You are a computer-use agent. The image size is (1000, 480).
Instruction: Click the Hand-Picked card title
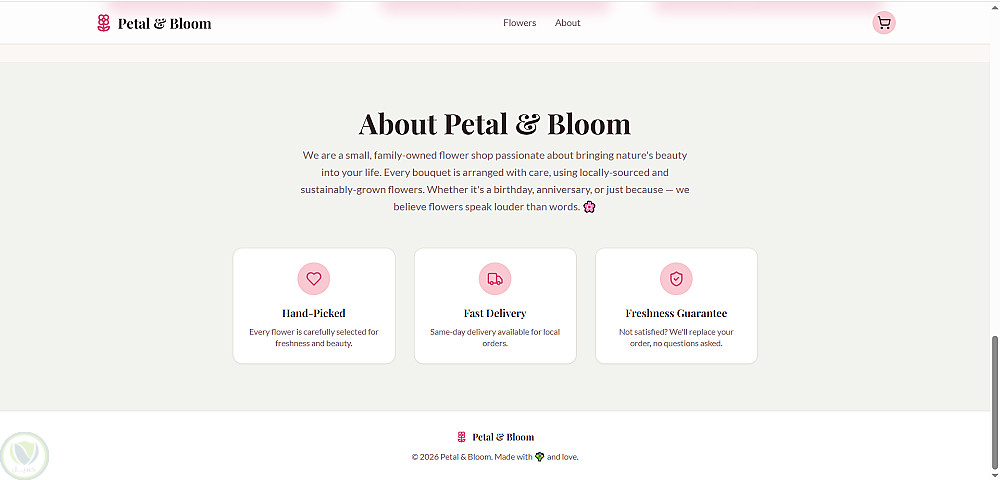(x=314, y=313)
